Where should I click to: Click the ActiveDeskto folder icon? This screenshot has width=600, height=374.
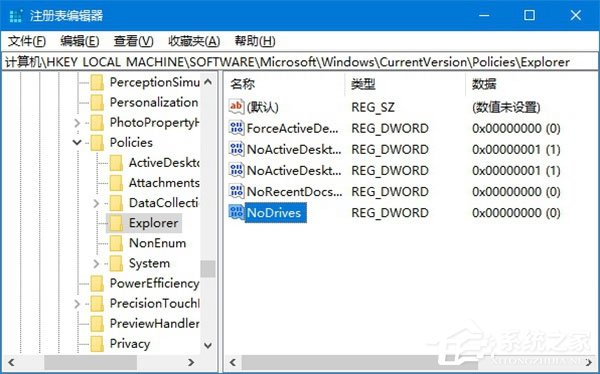click(x=116, y=163)
